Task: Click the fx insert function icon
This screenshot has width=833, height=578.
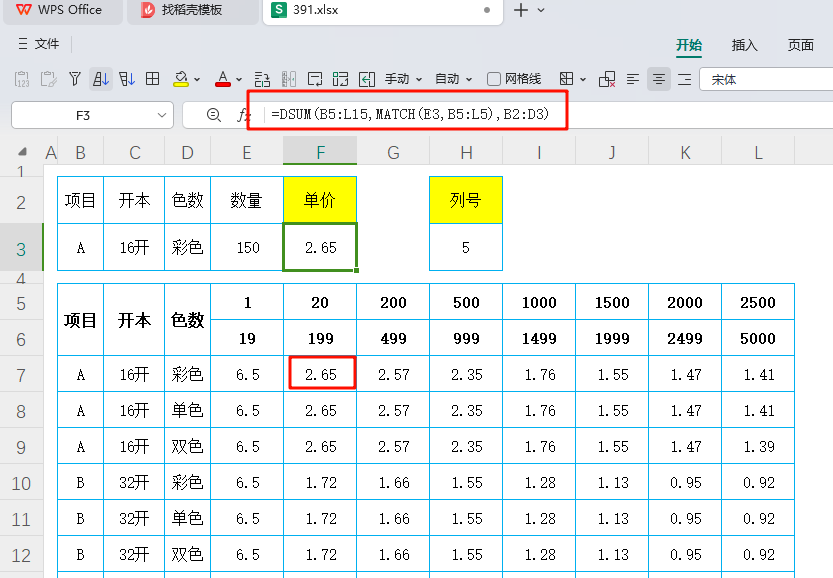Action: (243, 115)
